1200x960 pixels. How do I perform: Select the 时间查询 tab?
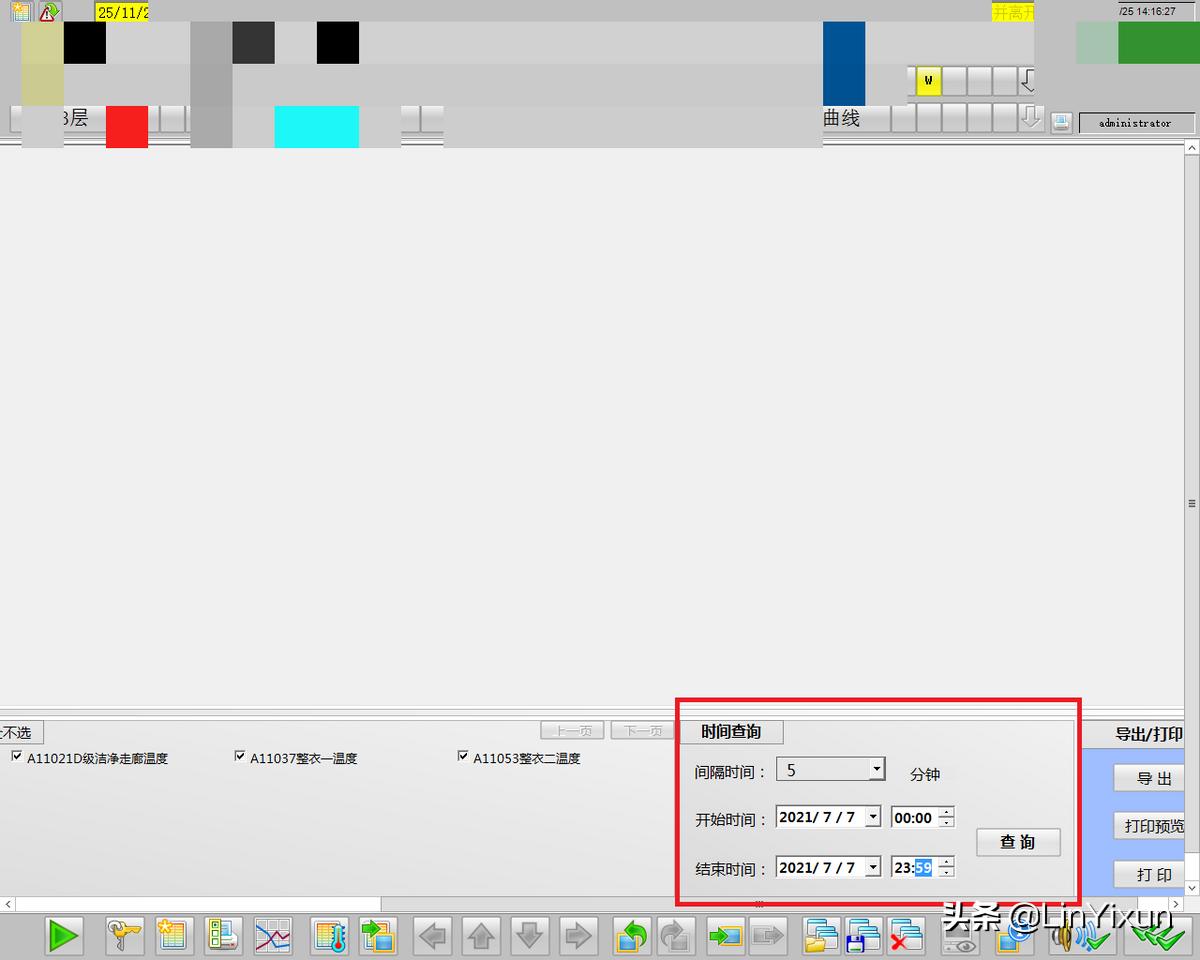point(731,732)
